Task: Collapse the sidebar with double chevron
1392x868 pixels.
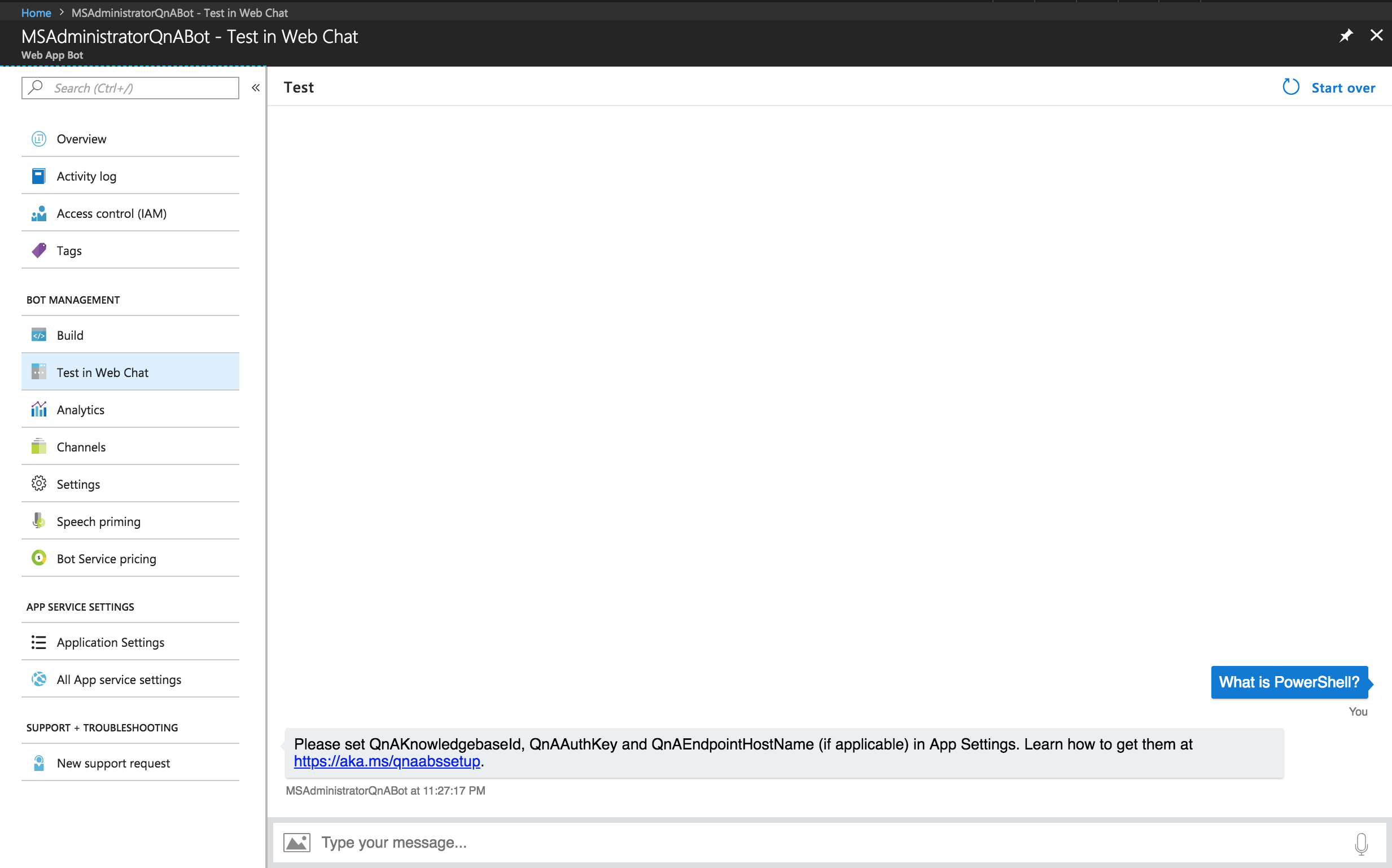Action: tap(256, 88)
